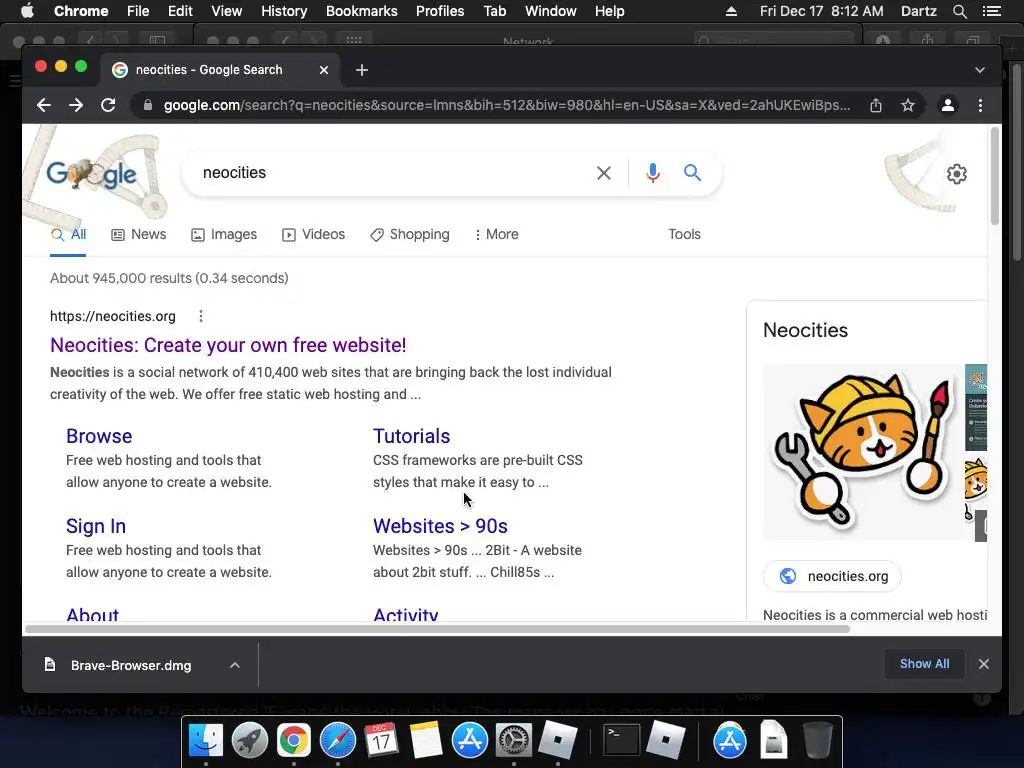Viewport: 1024px width, 768px height.
Task: Open the Websites > 90s sitelink
Action: pyautogui.click(x=440, y=526)
